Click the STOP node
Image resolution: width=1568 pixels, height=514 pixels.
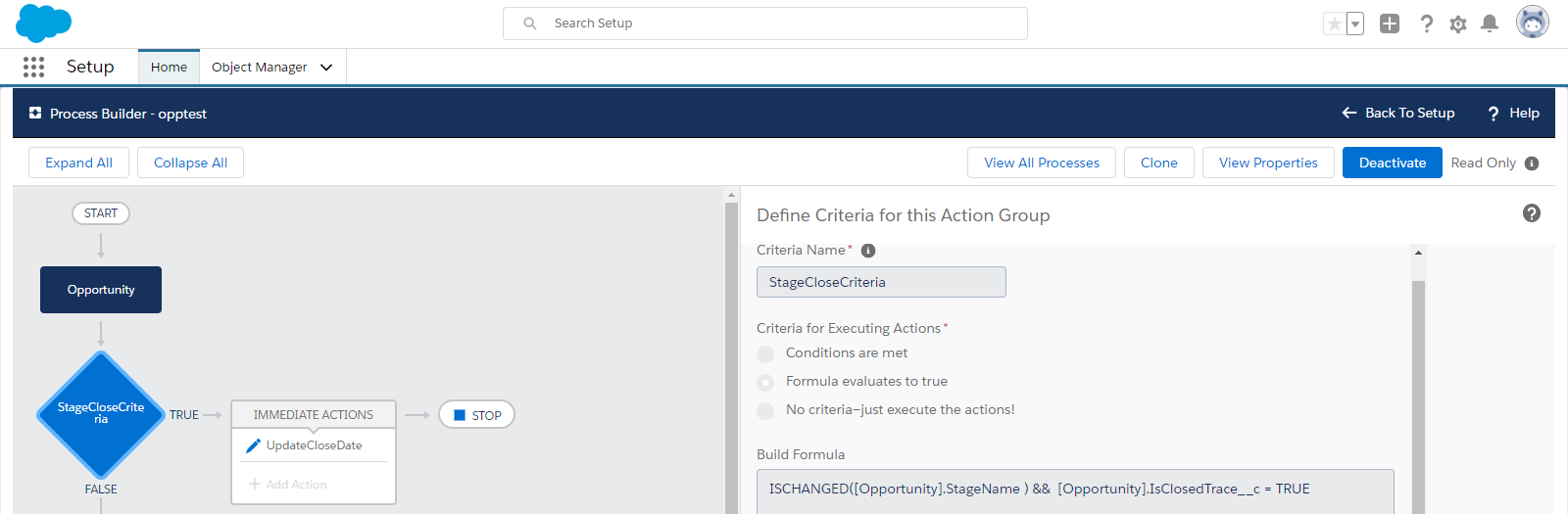[x=476, y=415]
